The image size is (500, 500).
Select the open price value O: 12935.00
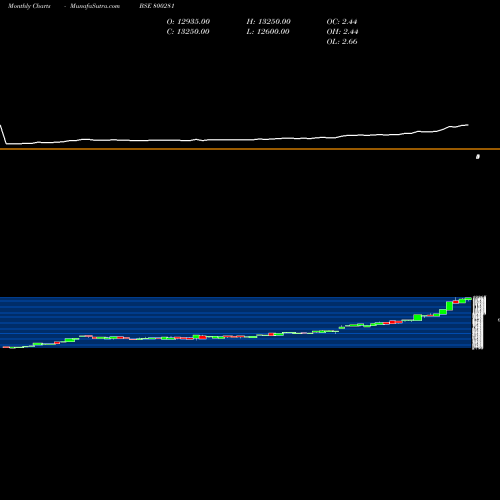click(x=188, y=22)
